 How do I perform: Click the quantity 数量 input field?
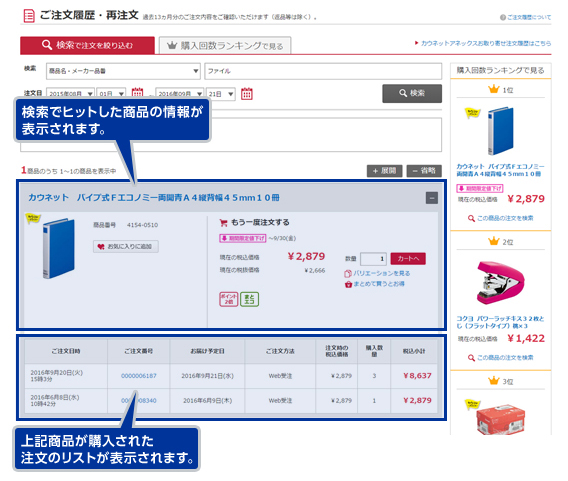pos(373,259)
